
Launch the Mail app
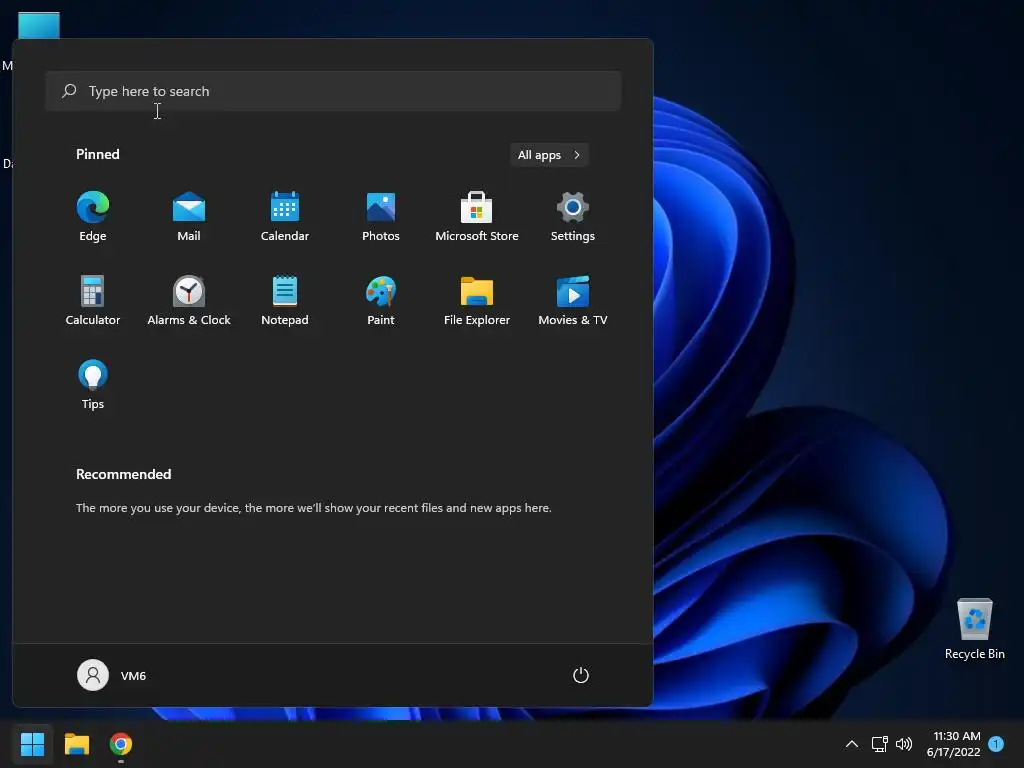[x=189, y=217]
